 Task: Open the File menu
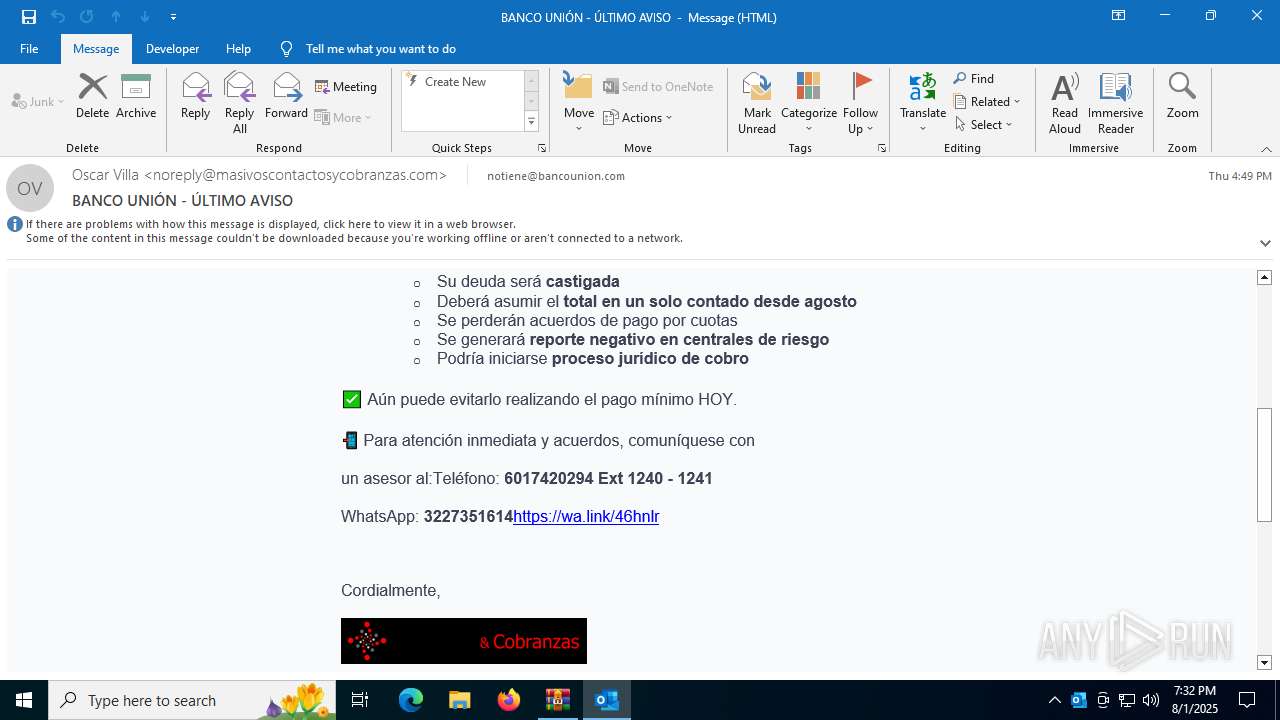29,49
